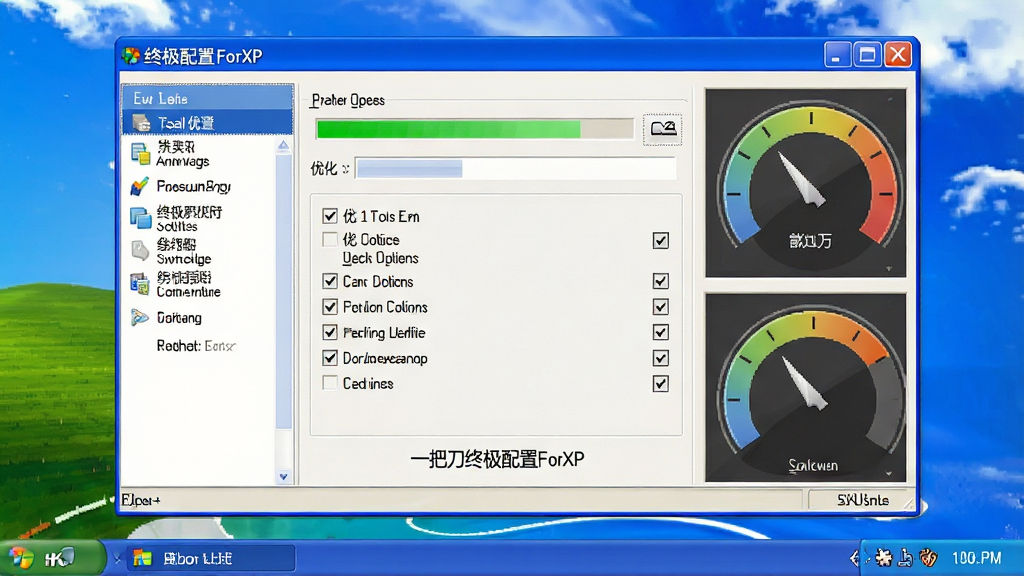
Task: Click the middle system tray icon
Action: 906,558
